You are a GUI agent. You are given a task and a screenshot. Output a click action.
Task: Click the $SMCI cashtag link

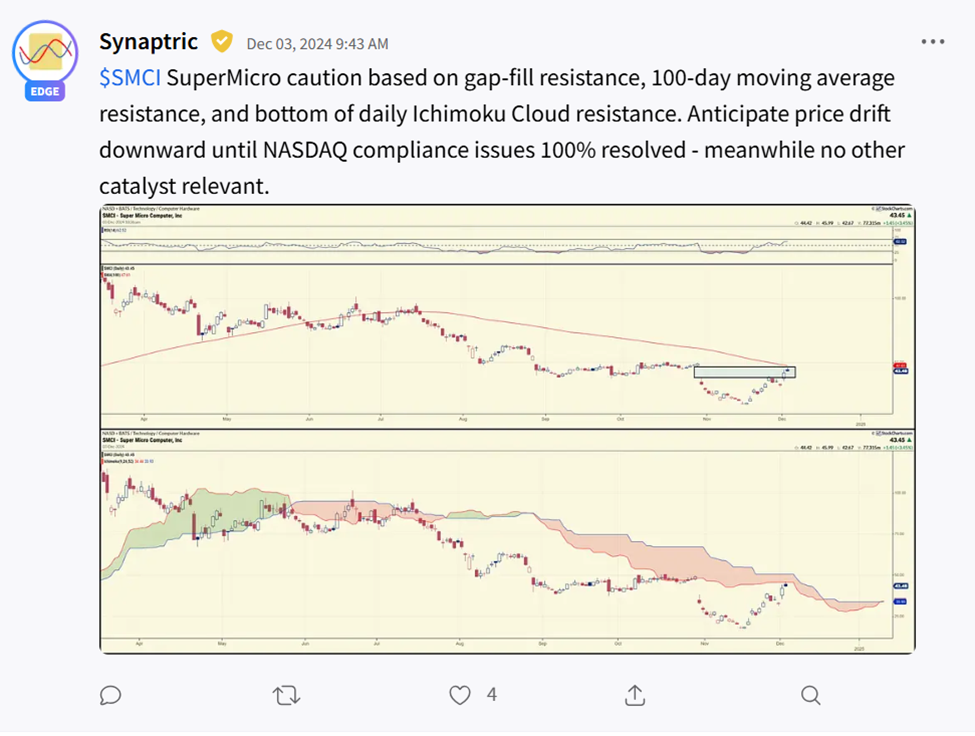click(129, 78)
